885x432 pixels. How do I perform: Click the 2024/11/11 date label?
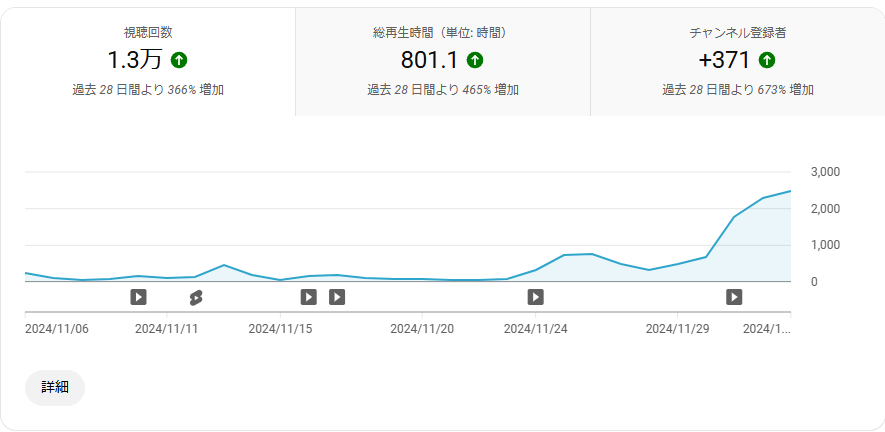coord(167,329)
